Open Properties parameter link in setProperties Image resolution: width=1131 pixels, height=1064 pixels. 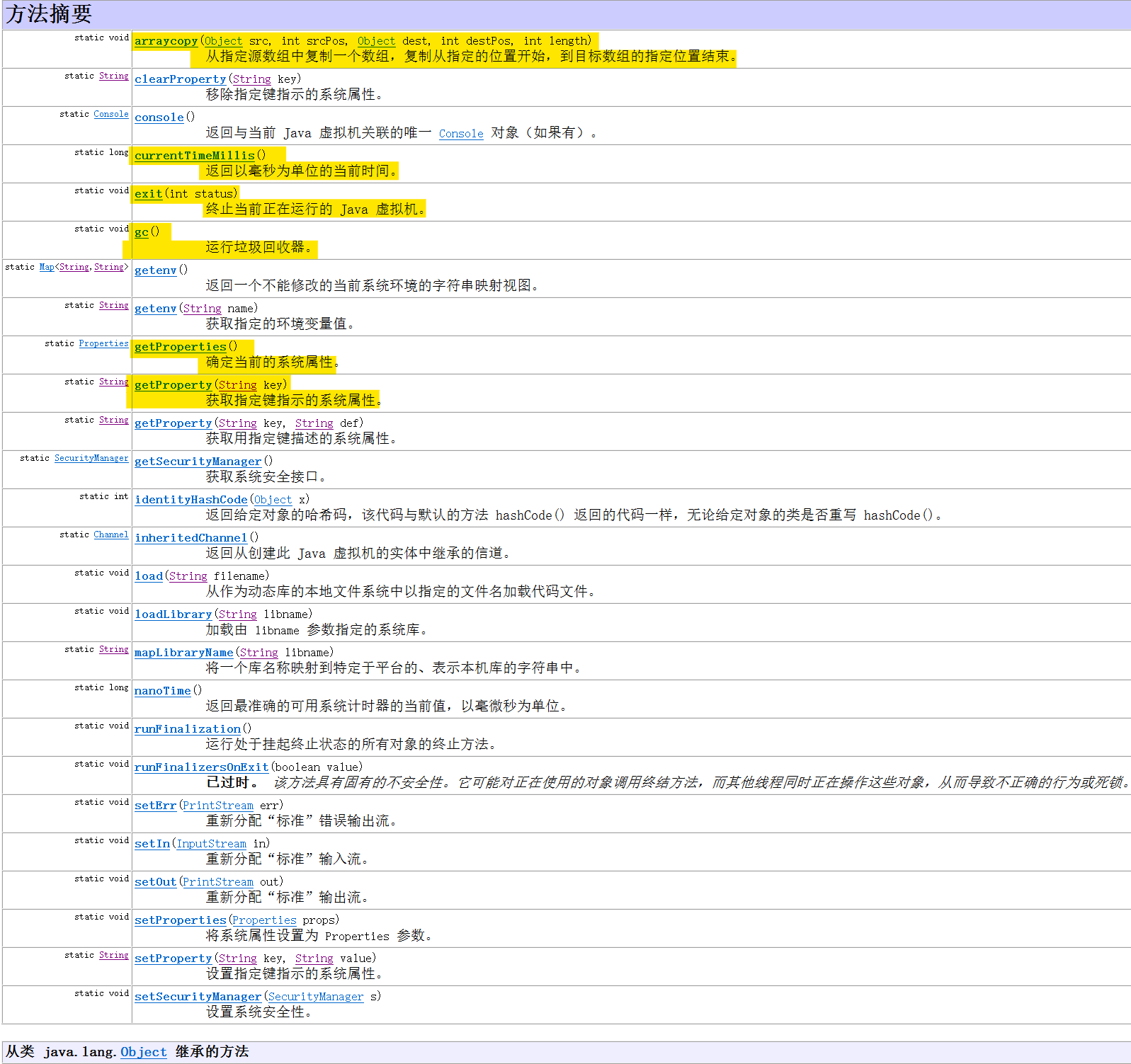264,920
